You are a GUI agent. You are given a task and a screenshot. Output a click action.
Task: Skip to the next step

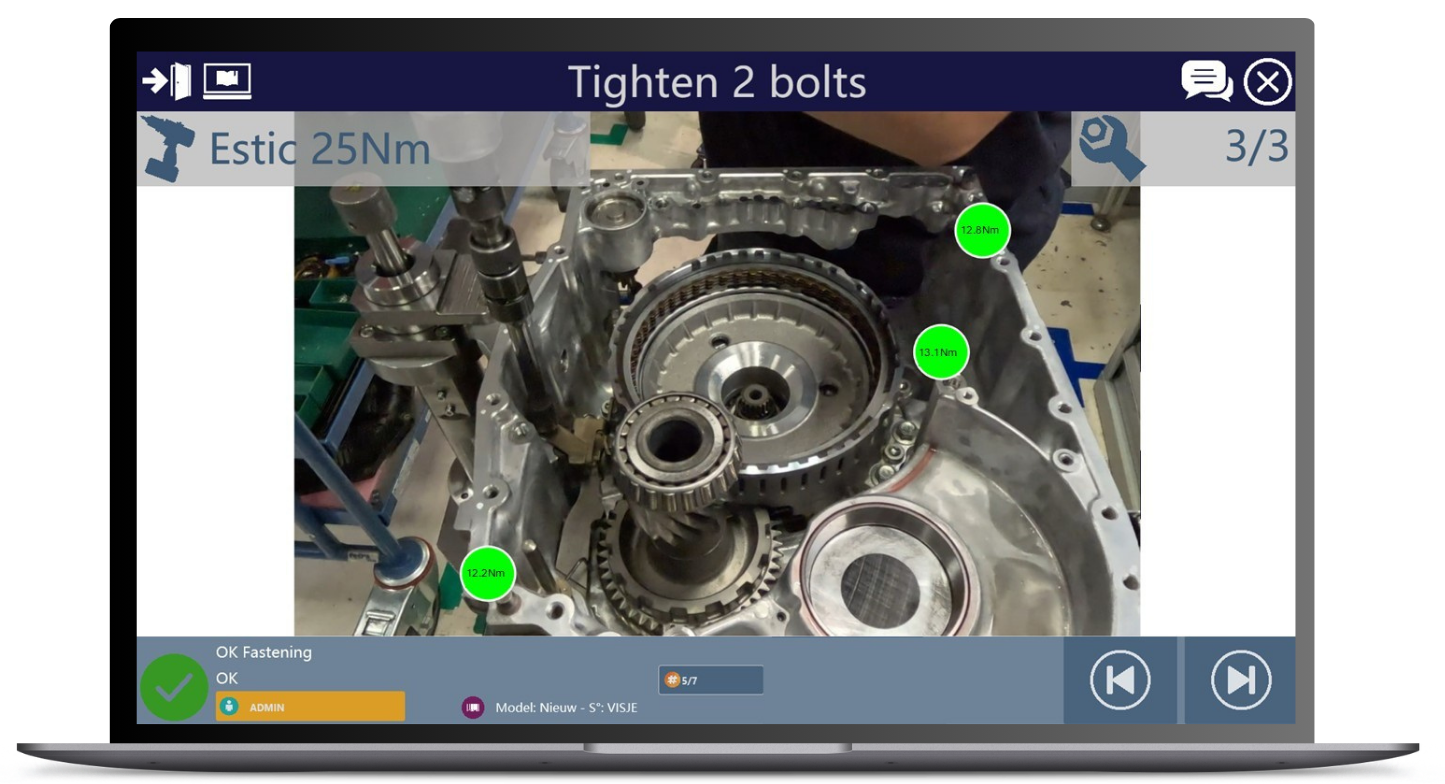tap(1240, 680)
